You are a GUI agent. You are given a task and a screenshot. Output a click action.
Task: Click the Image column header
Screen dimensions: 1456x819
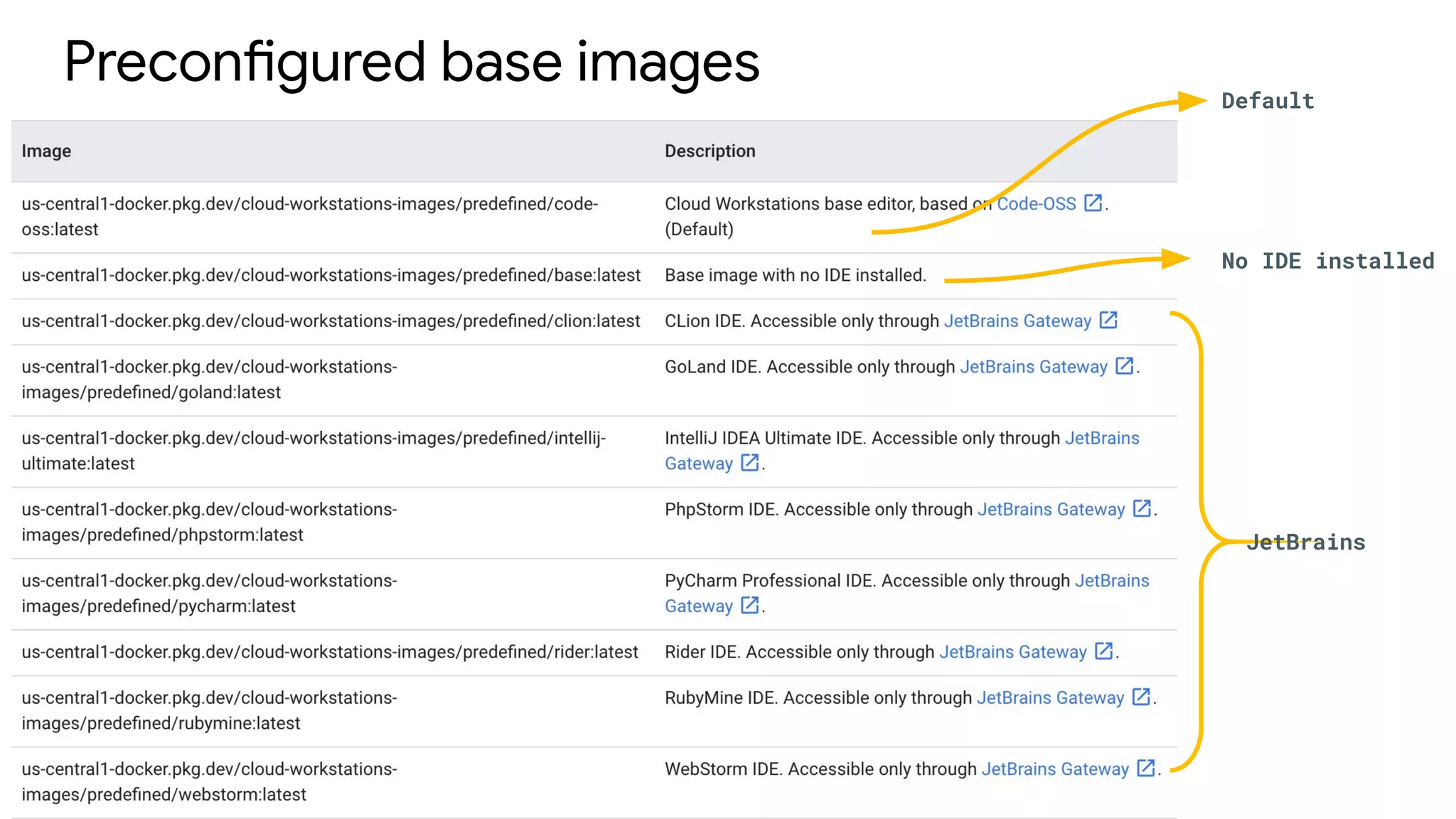pyautogui.click(x=46, y=151)
